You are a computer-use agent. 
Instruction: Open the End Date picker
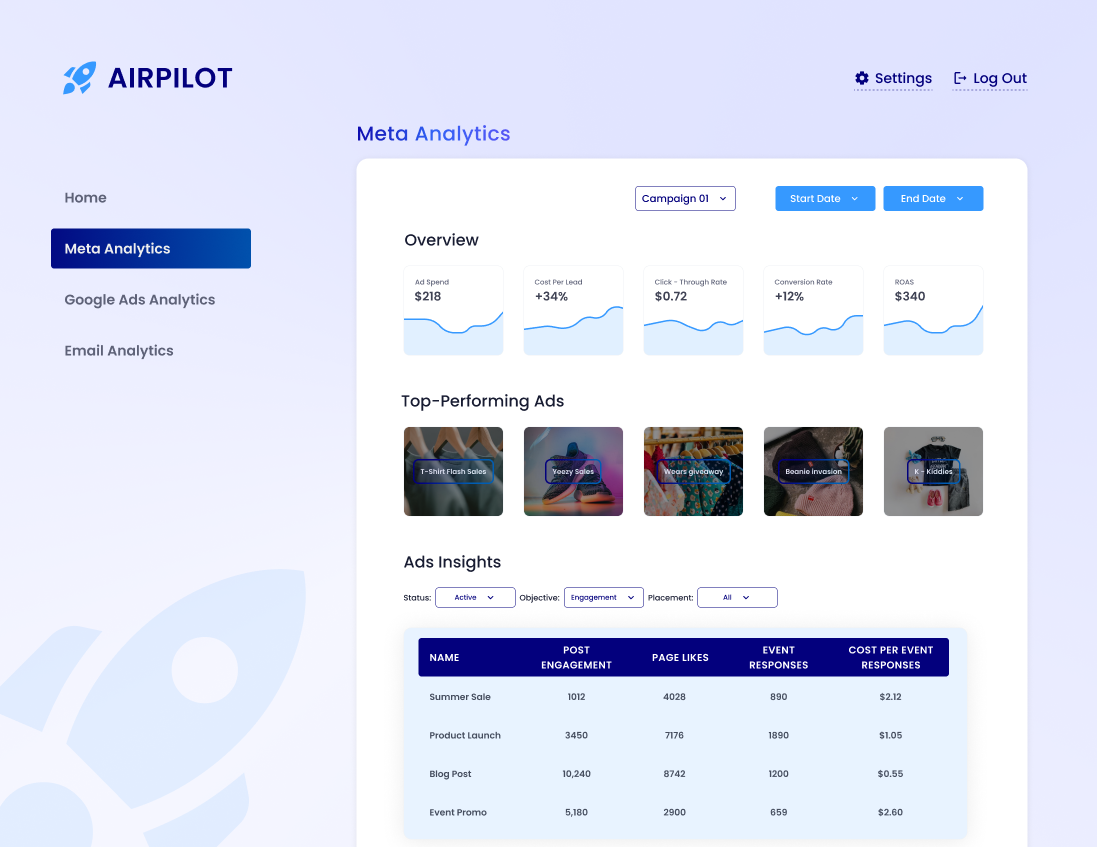933,199
